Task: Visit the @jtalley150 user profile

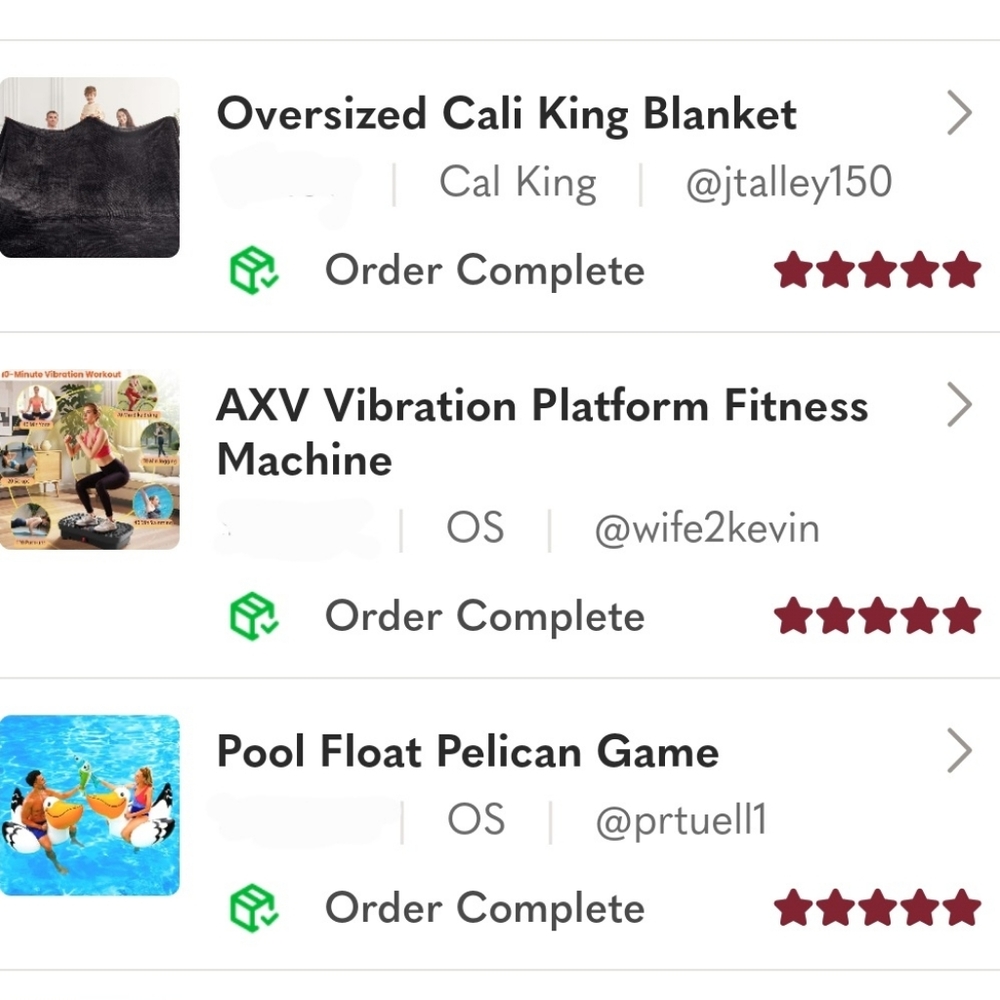Action: tap(788, 183)
